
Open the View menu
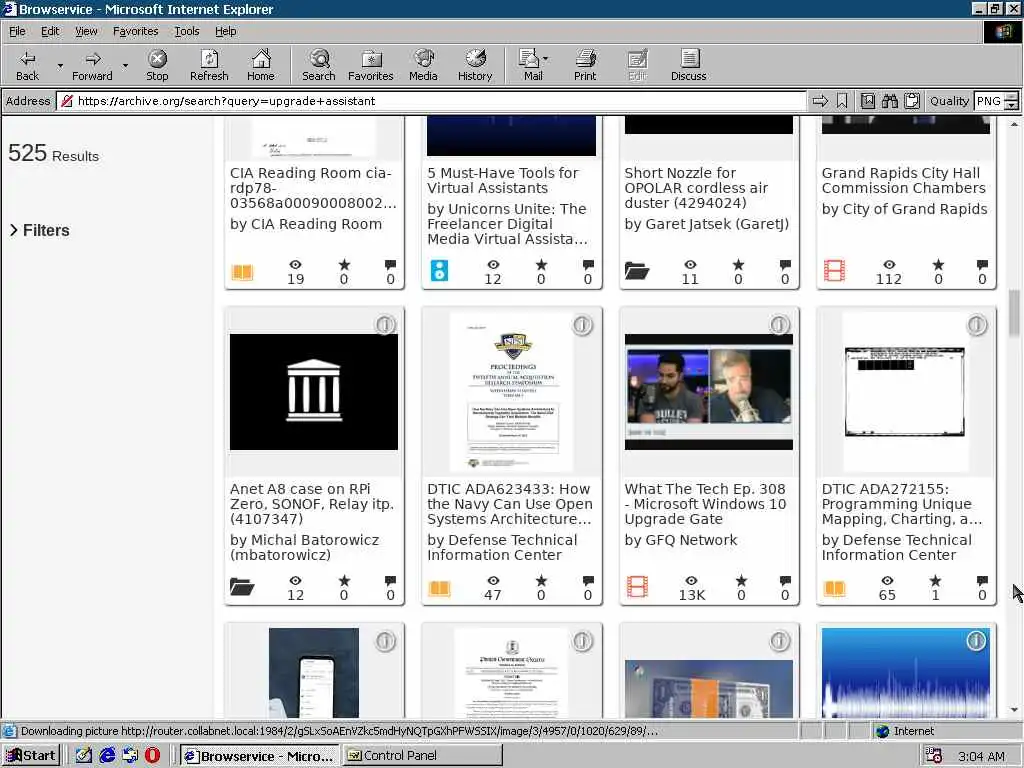pos(86,31)
